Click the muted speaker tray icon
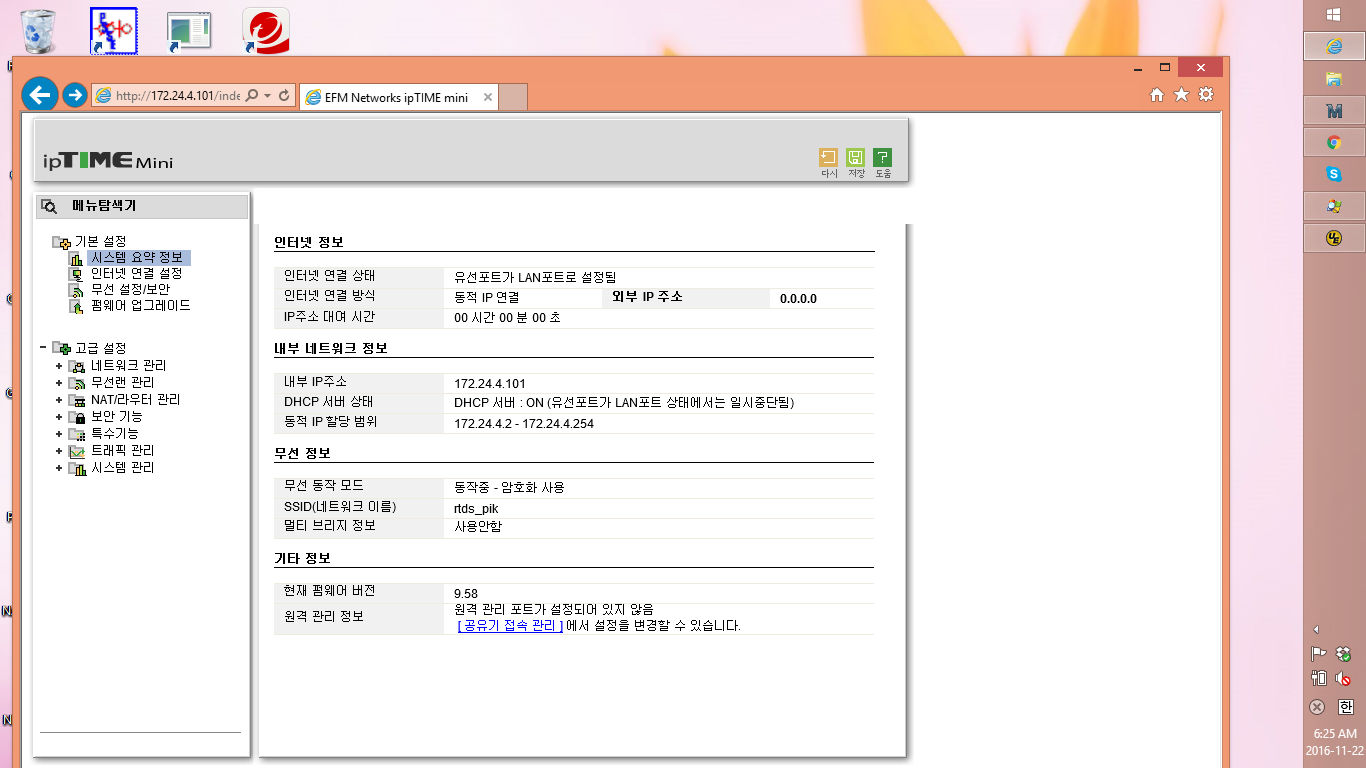Viewport: 1366px width, 768px height. click(x=1344, y=678)
